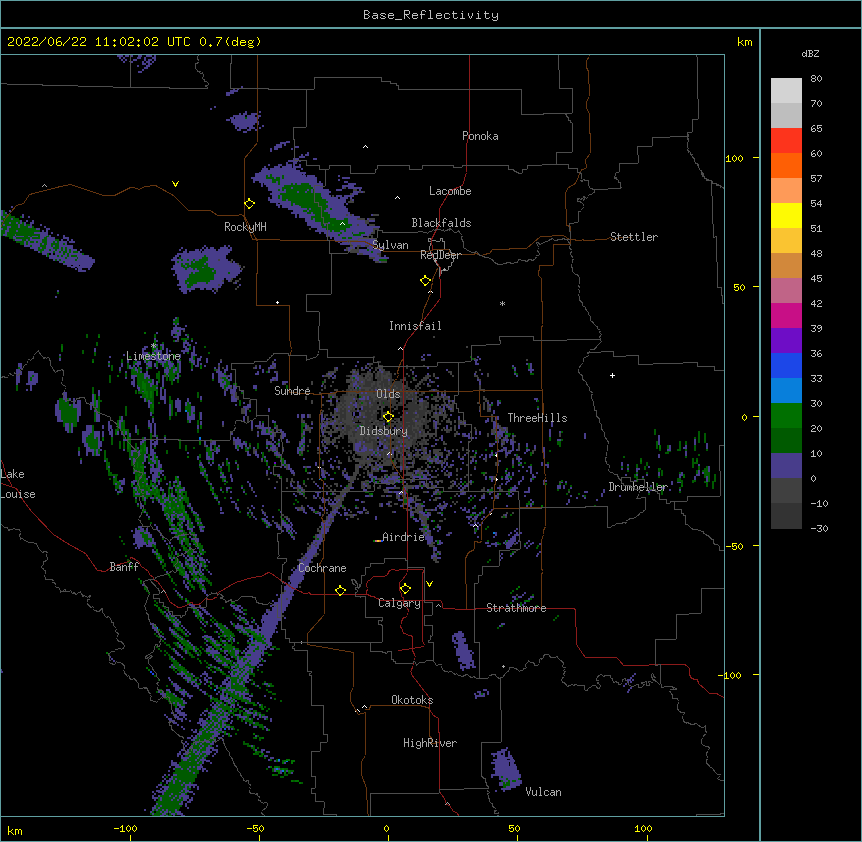Click the yellow V marker northeast of Calgary

[429, 584]
